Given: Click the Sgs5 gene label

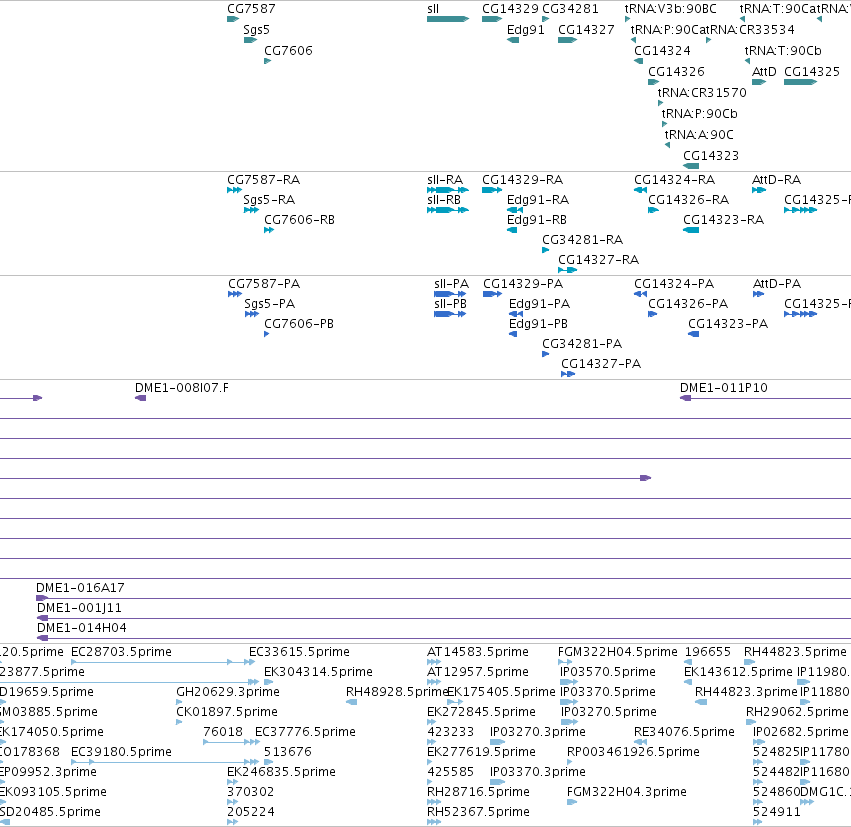Looking at the screenshot, I should [256, 30].
